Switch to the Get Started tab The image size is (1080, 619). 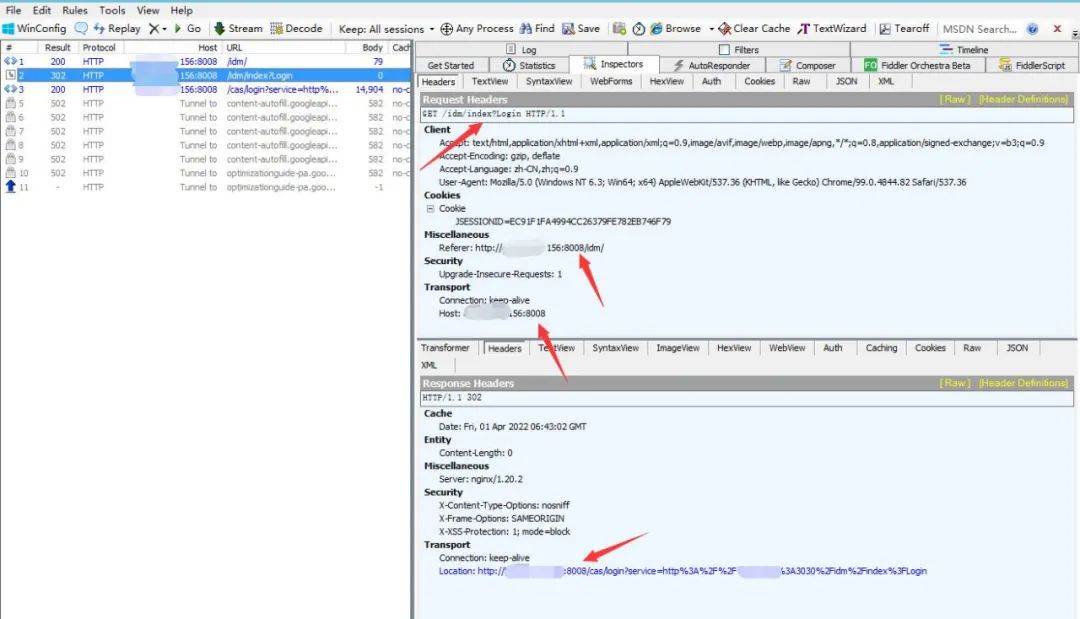pos(450,65)
